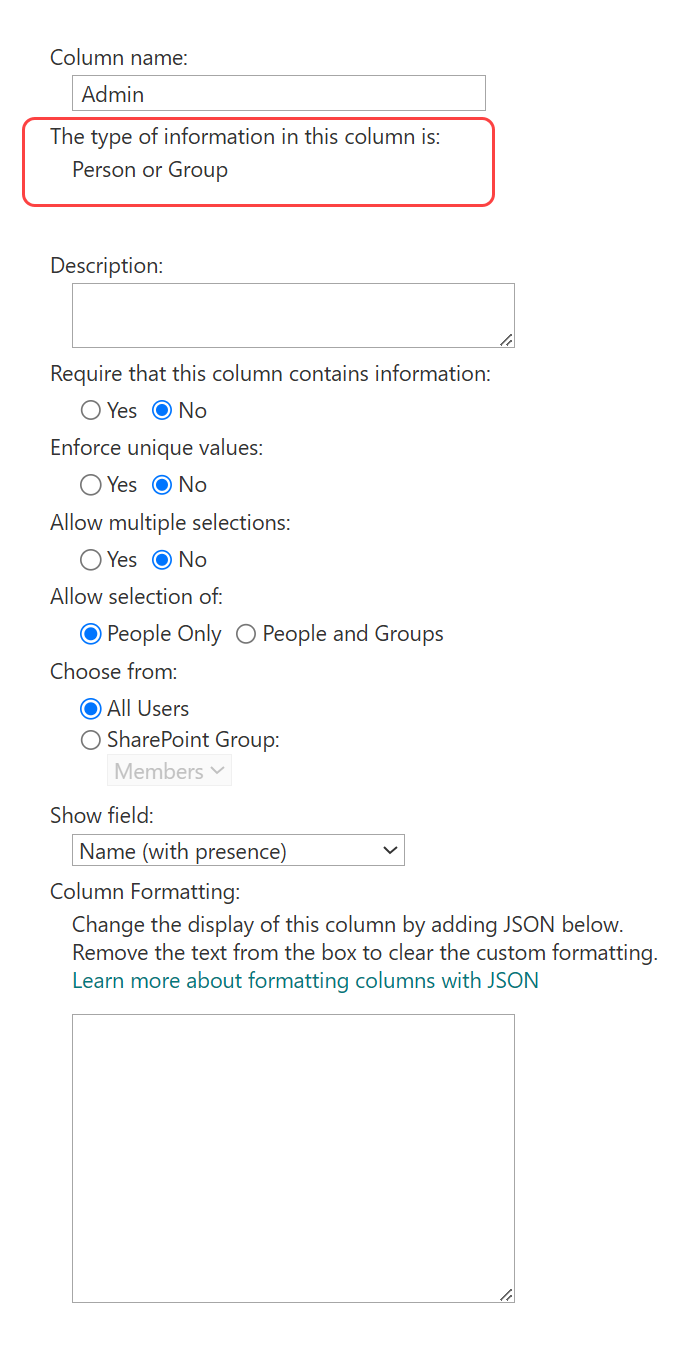Enable Yes for Allow multiple selections
Screen dimensions: 676x1361
pyautogui.click(x=91, y=559)
